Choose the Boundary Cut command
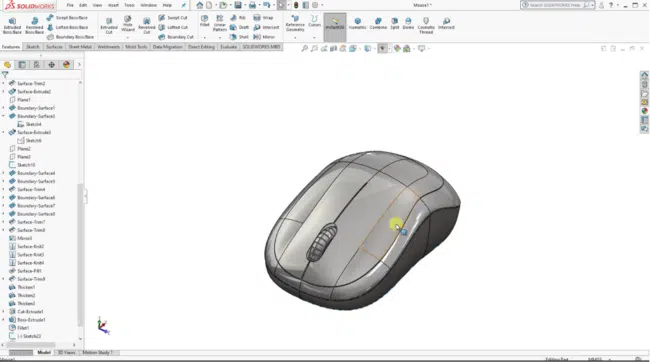650x363 pixels. 176,37
